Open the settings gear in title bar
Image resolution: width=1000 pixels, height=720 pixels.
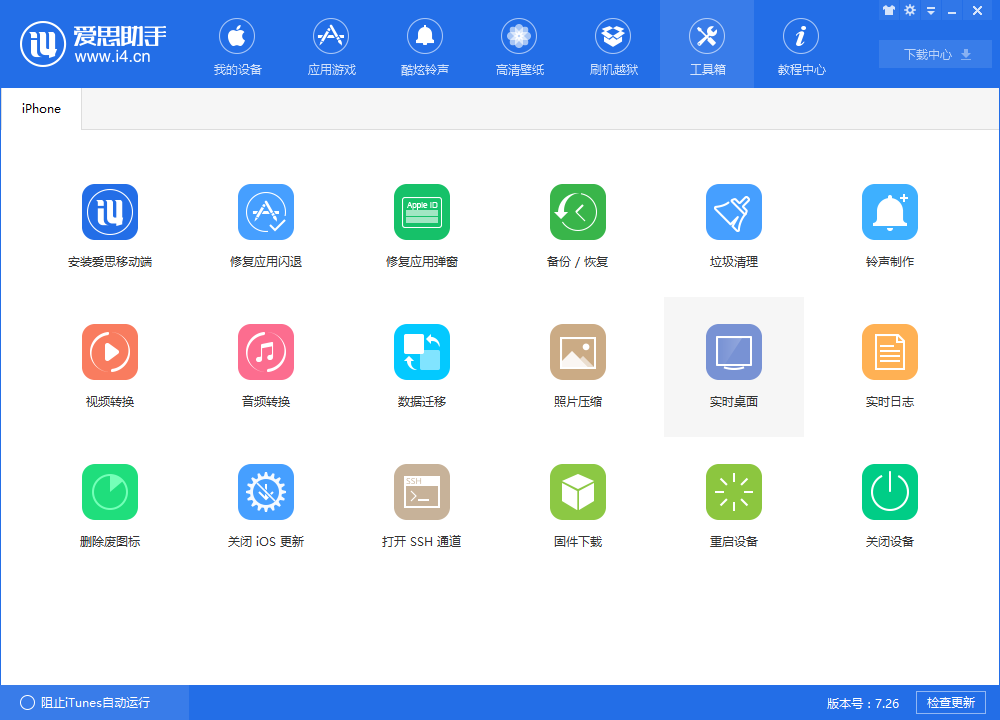(x=909, y=10)
